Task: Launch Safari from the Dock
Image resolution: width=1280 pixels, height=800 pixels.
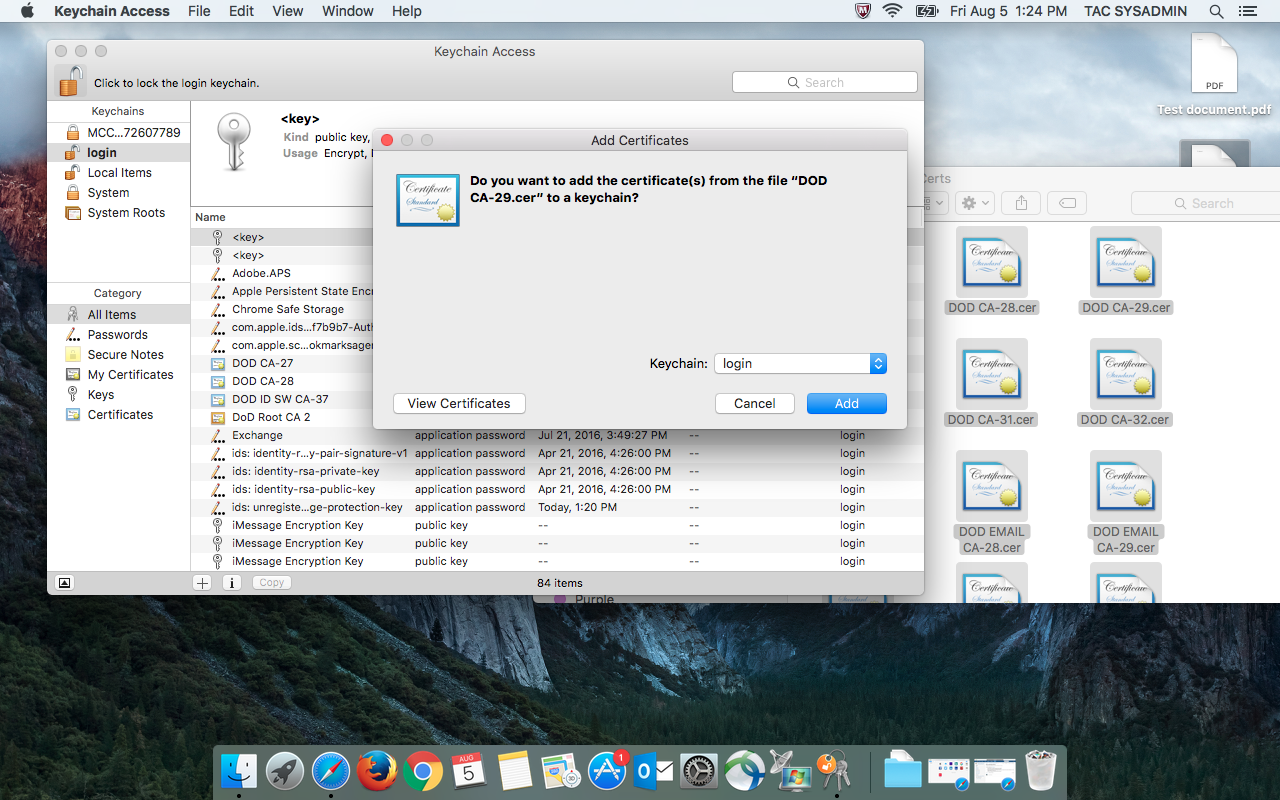Action: (331, 771)
